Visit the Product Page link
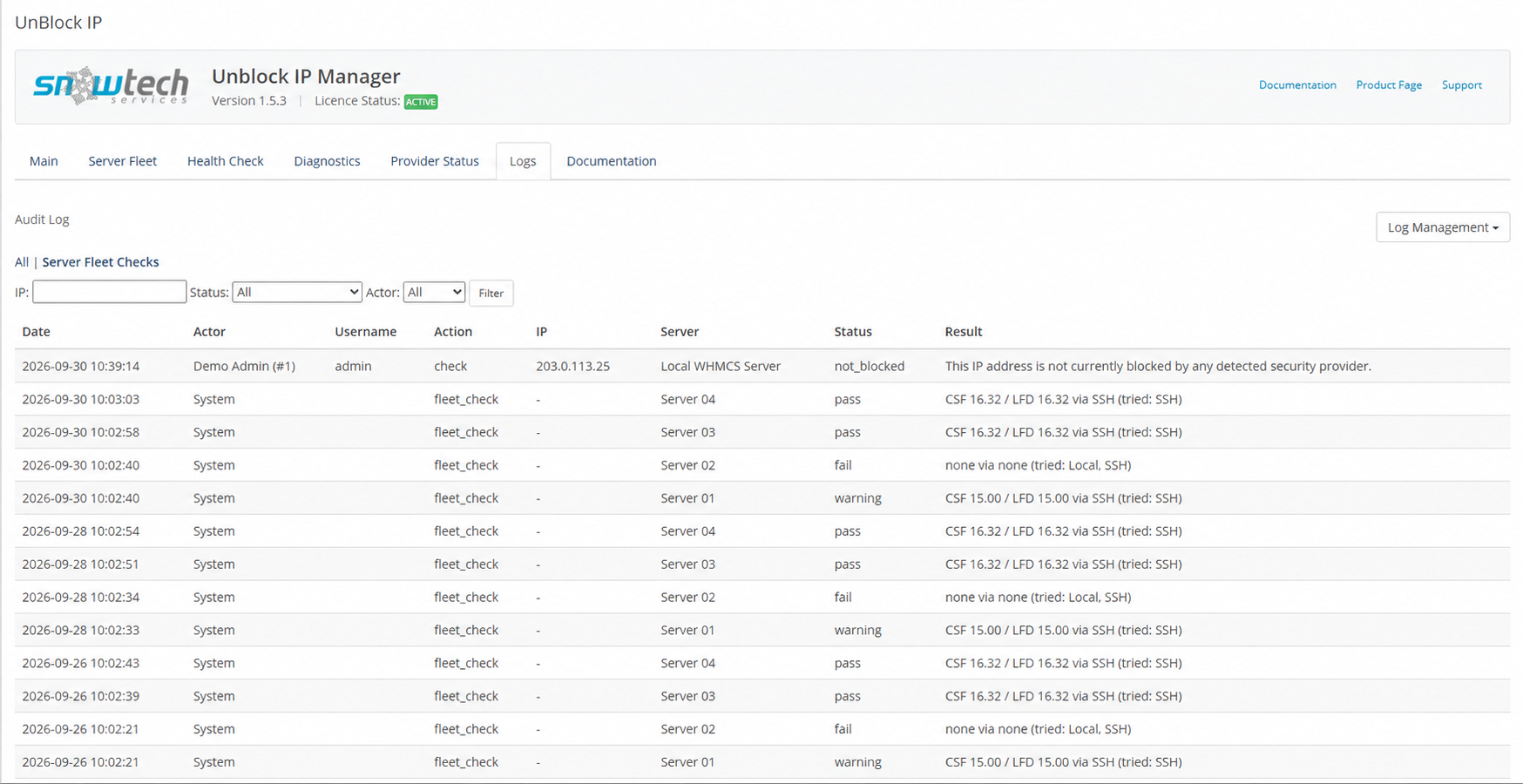Image resolution: width=1523 pixels, height=784 pixels. point(1389,85)
